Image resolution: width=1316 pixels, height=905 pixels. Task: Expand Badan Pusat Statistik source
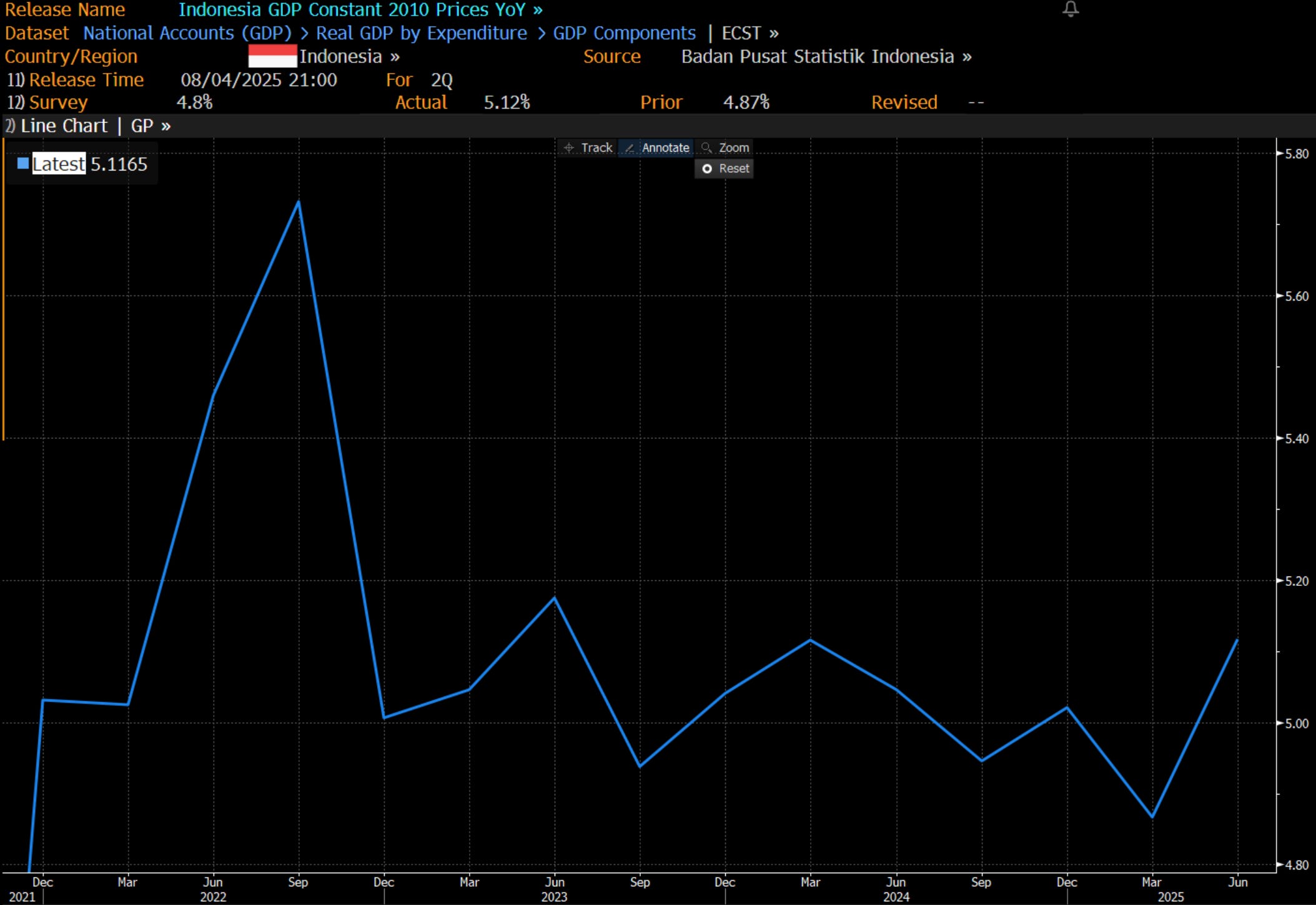pos(826,56)
